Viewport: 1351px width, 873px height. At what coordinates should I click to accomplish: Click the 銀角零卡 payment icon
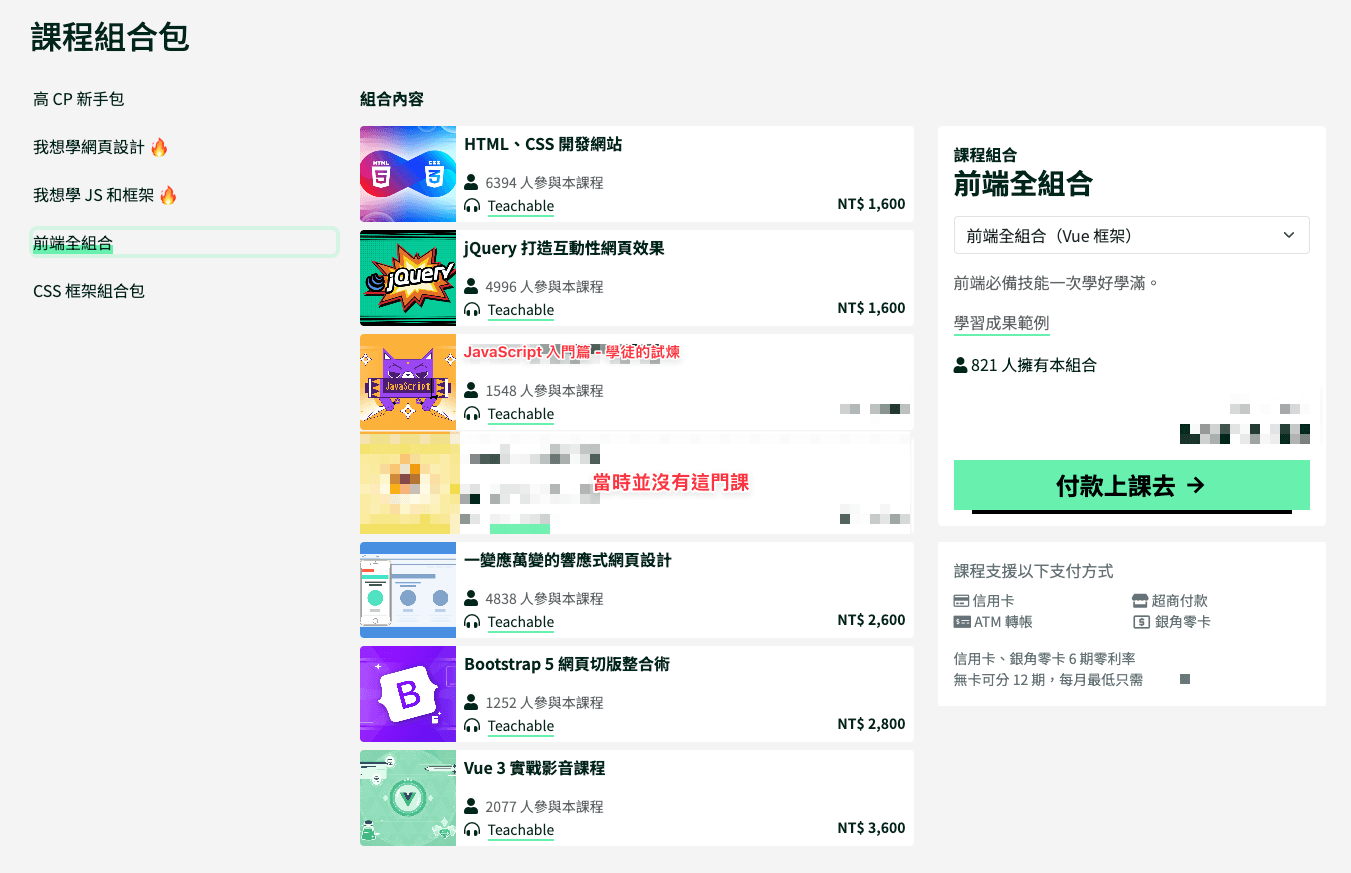click(x=1140, y=622)
